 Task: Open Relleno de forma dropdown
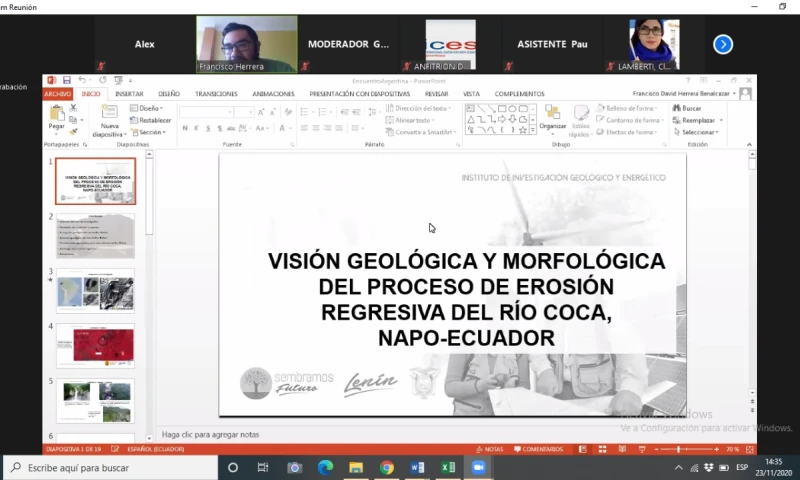[627, 108]
